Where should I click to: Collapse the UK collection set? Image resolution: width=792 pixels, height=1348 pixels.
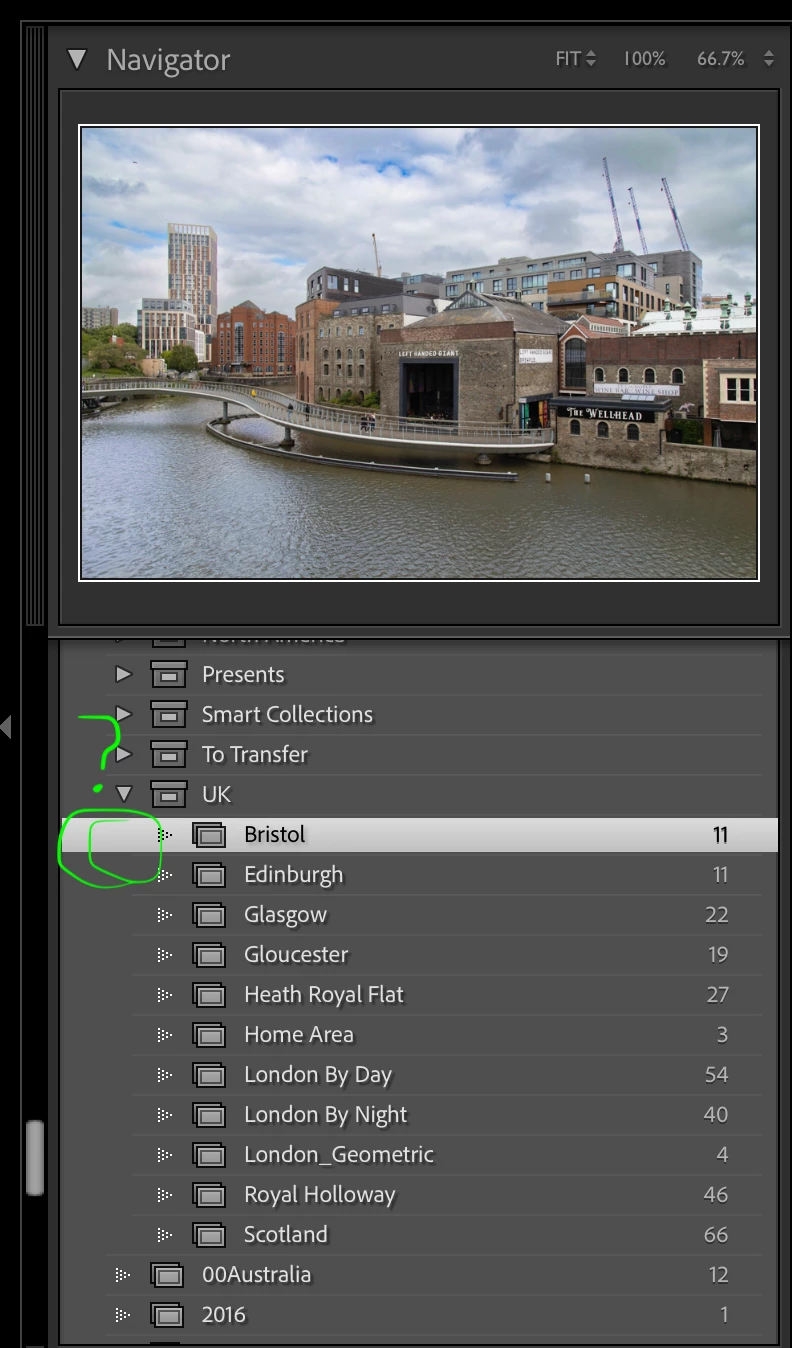(x=123, y=794)
